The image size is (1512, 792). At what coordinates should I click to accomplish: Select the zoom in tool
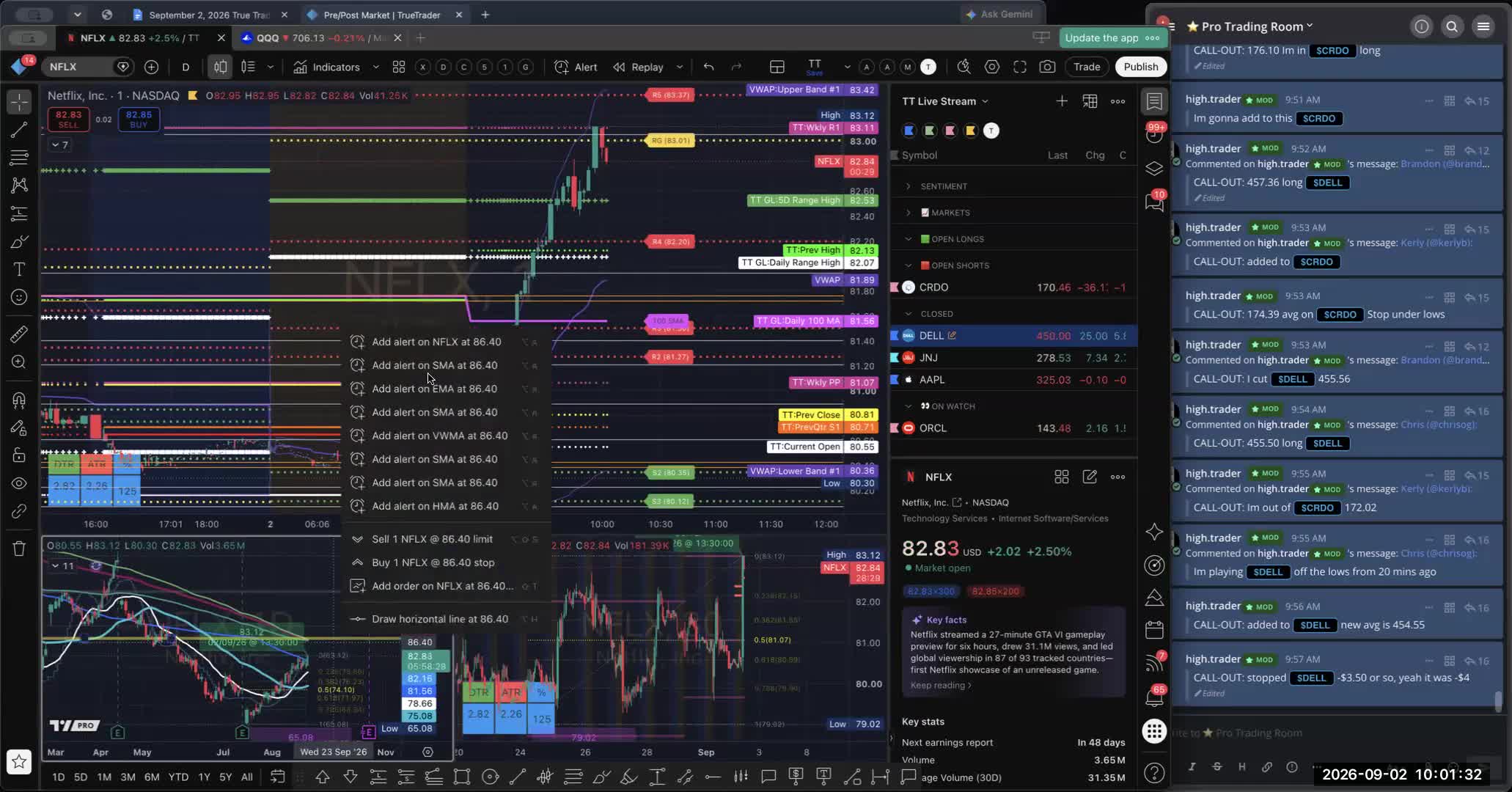point(19,362)
